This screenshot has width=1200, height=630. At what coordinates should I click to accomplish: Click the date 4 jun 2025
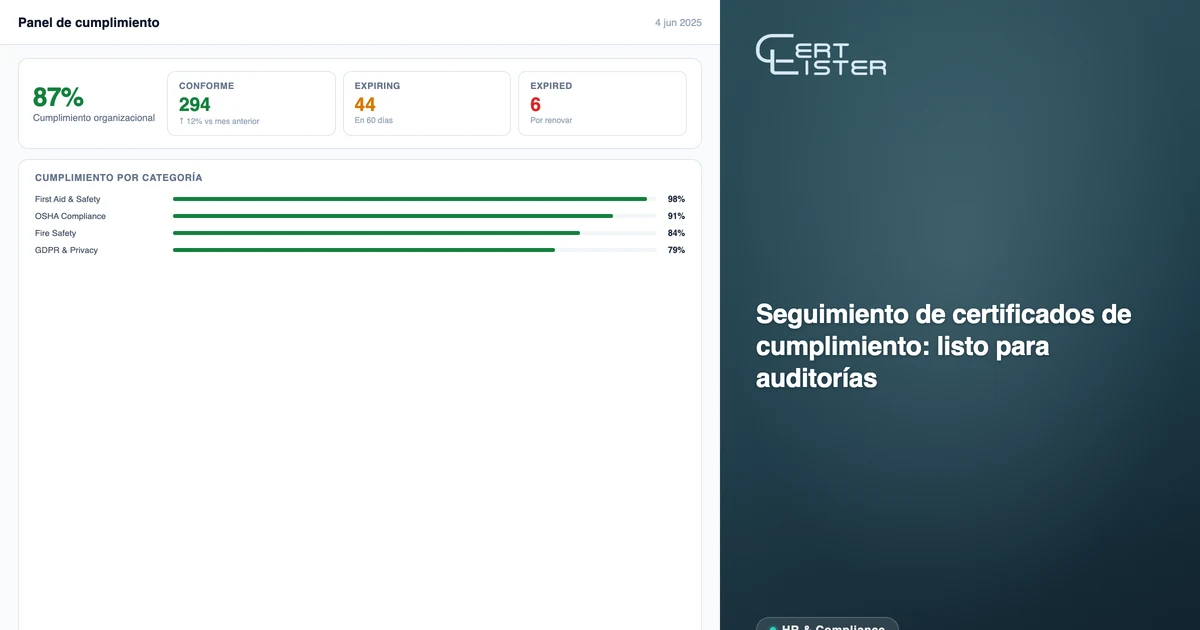point(678,22)
